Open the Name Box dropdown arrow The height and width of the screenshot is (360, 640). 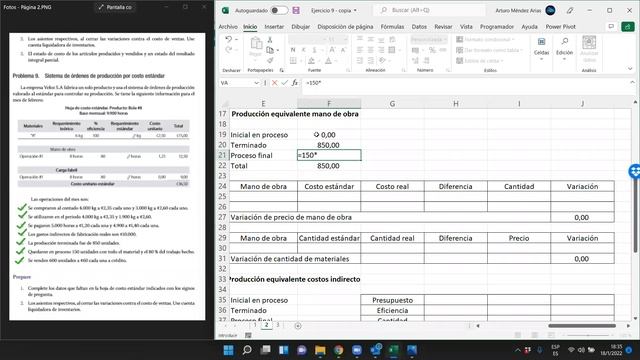[x=256, y=83]
